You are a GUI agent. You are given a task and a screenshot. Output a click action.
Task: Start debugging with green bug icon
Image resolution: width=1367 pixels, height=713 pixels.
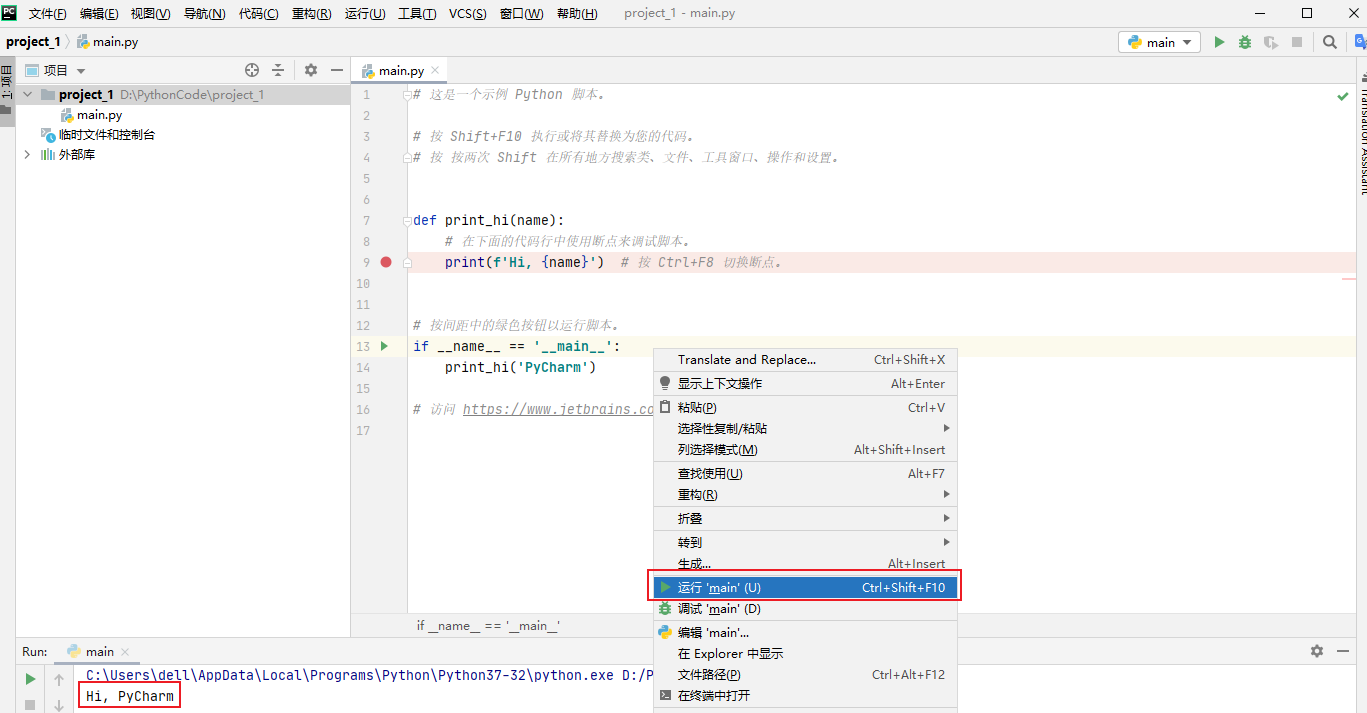point(1245,42)
